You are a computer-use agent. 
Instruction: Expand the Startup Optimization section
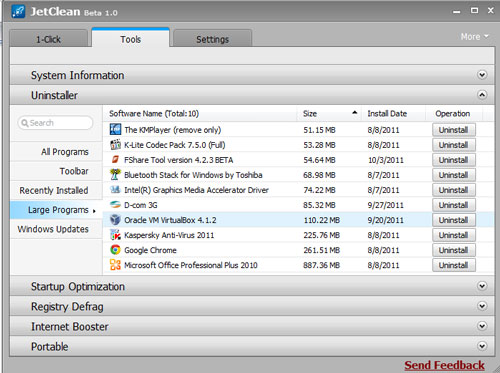(x=482, y=286)
